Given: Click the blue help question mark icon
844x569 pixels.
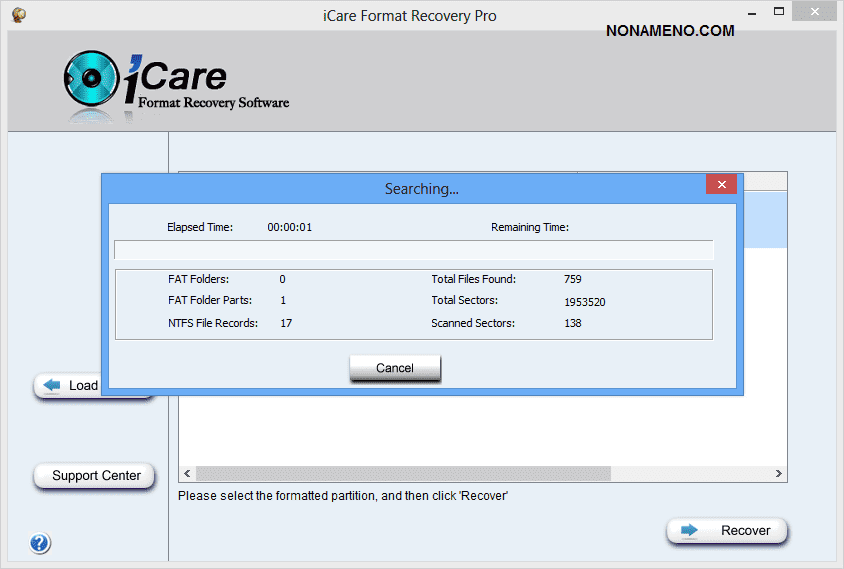Looking at the screenshot, I should point(40,544).
